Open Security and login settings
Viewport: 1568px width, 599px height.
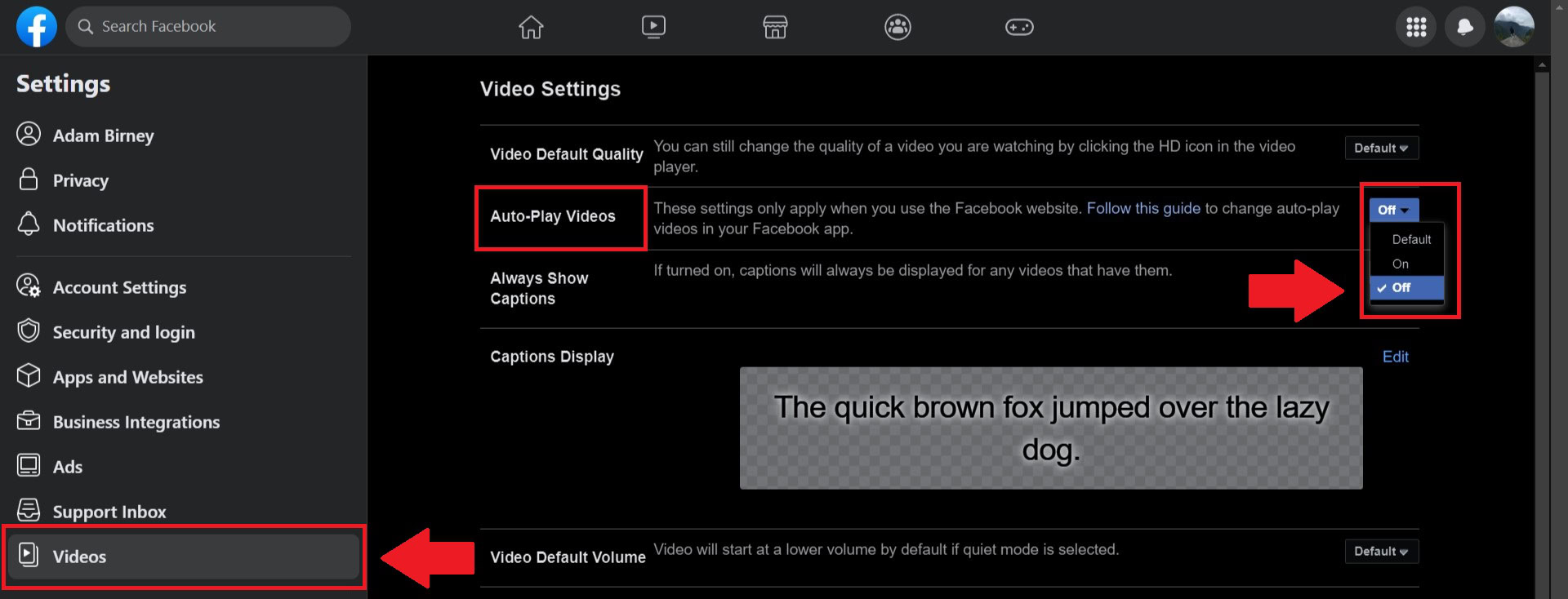pyautogui.click(x=184, y=331)
